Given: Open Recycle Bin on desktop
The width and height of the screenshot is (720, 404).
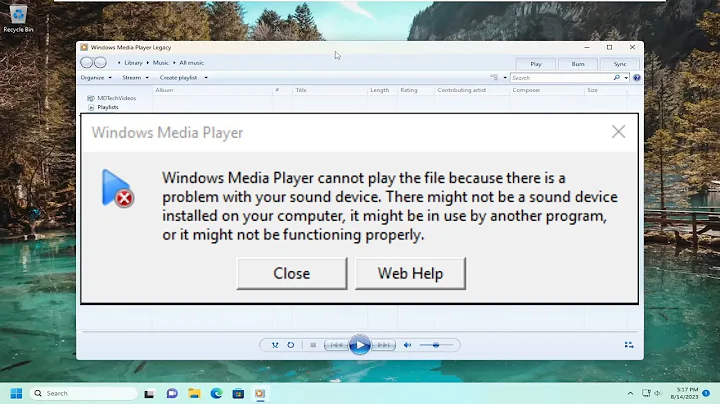Looking at the screenshot, I should click(18, 18).
